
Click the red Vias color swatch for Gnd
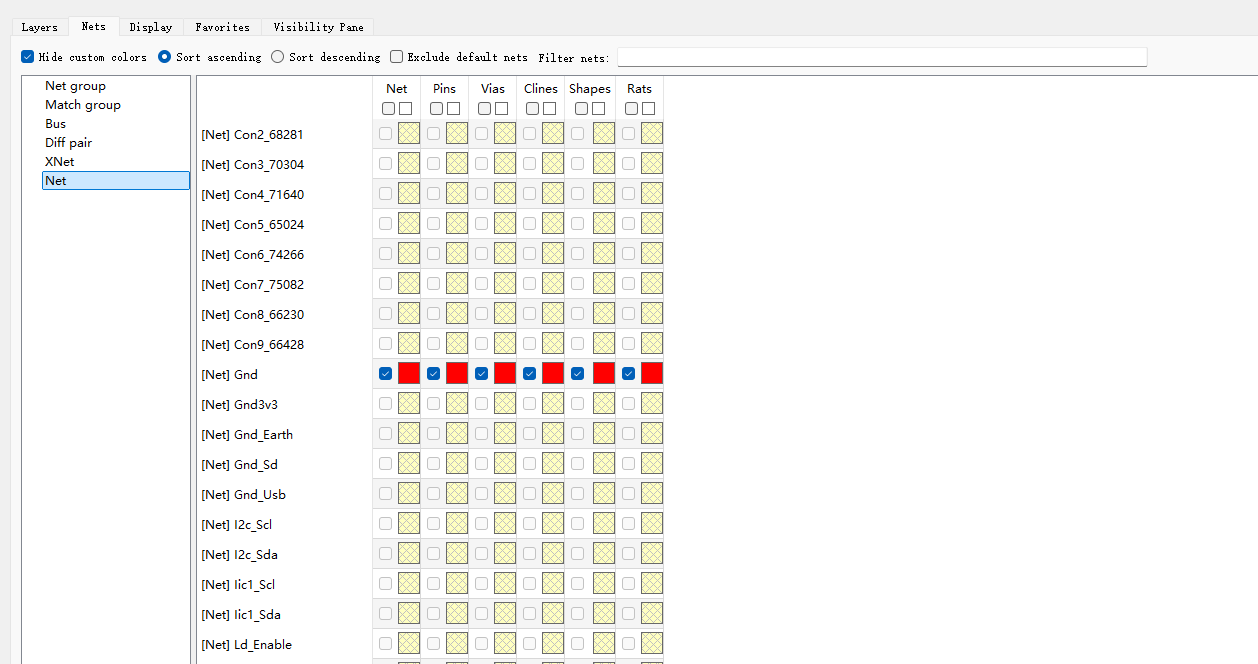505,374
